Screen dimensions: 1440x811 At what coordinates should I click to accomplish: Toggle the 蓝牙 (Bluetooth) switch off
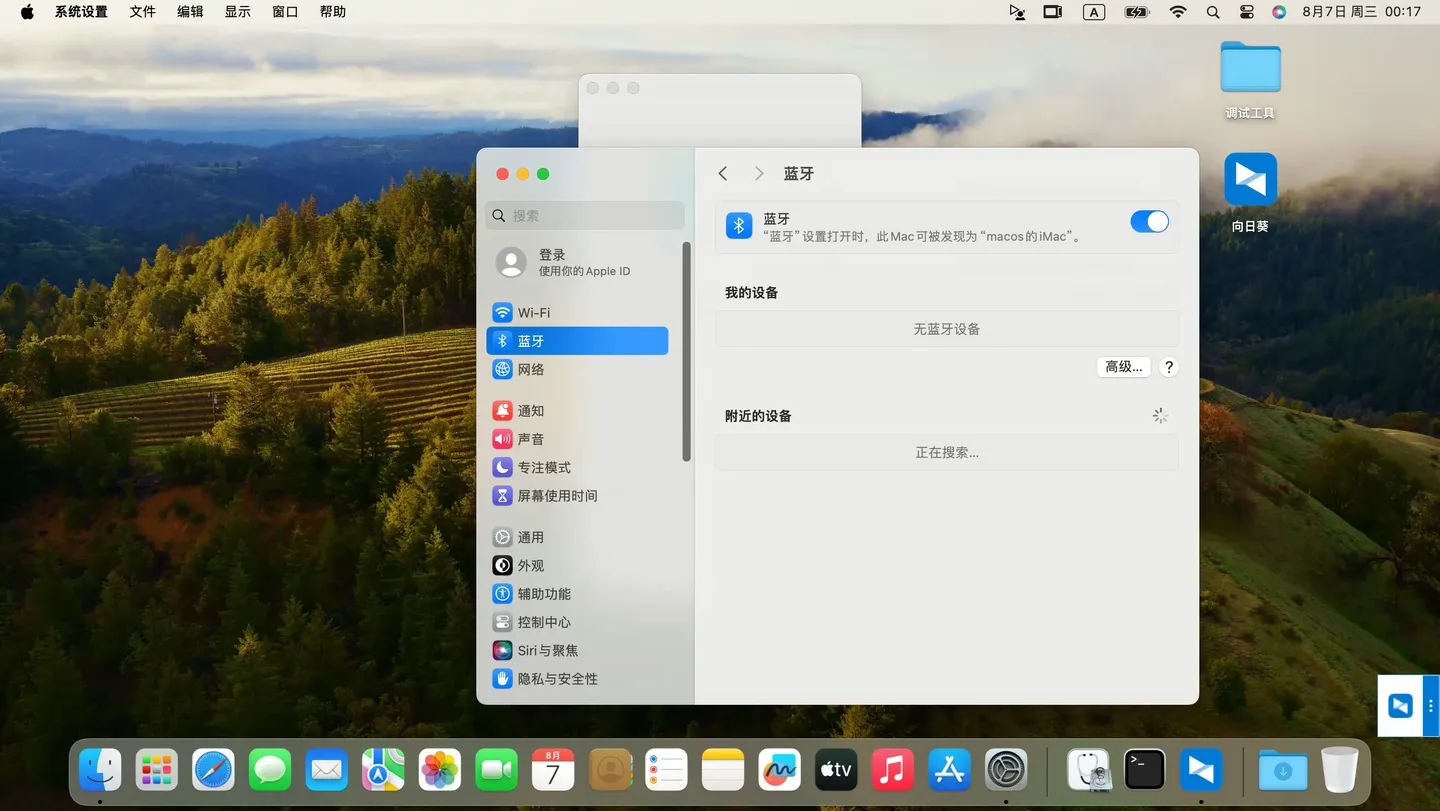(x=1149, y=222)
